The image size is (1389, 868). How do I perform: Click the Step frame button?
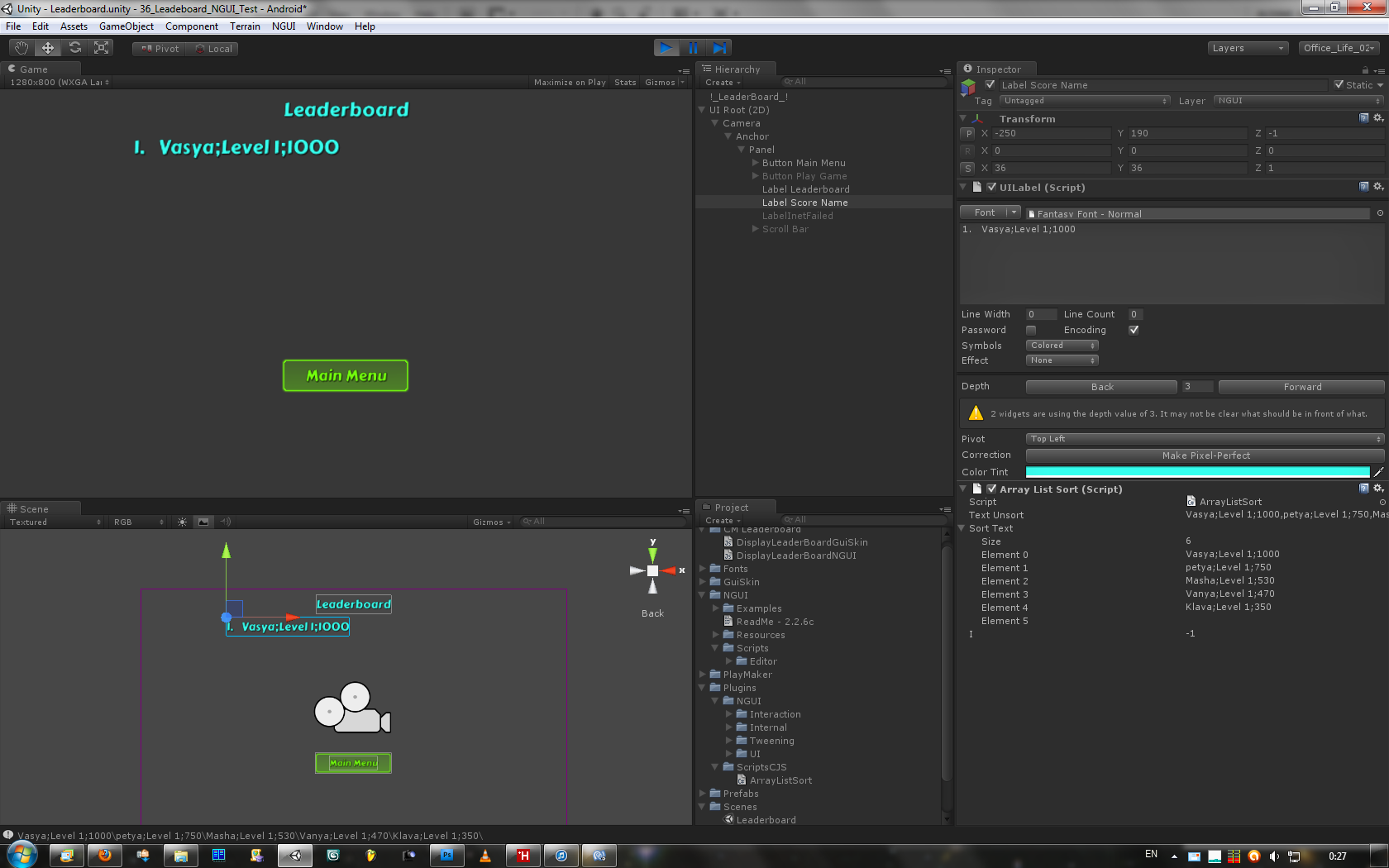click(x=719, y=48)
